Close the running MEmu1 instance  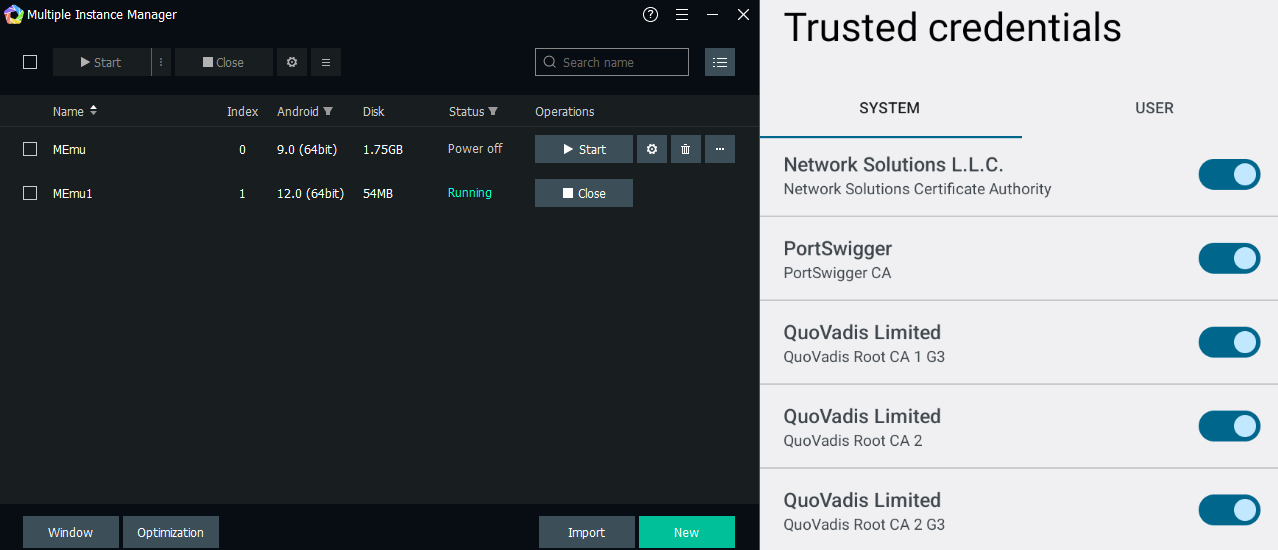[584, 193]
